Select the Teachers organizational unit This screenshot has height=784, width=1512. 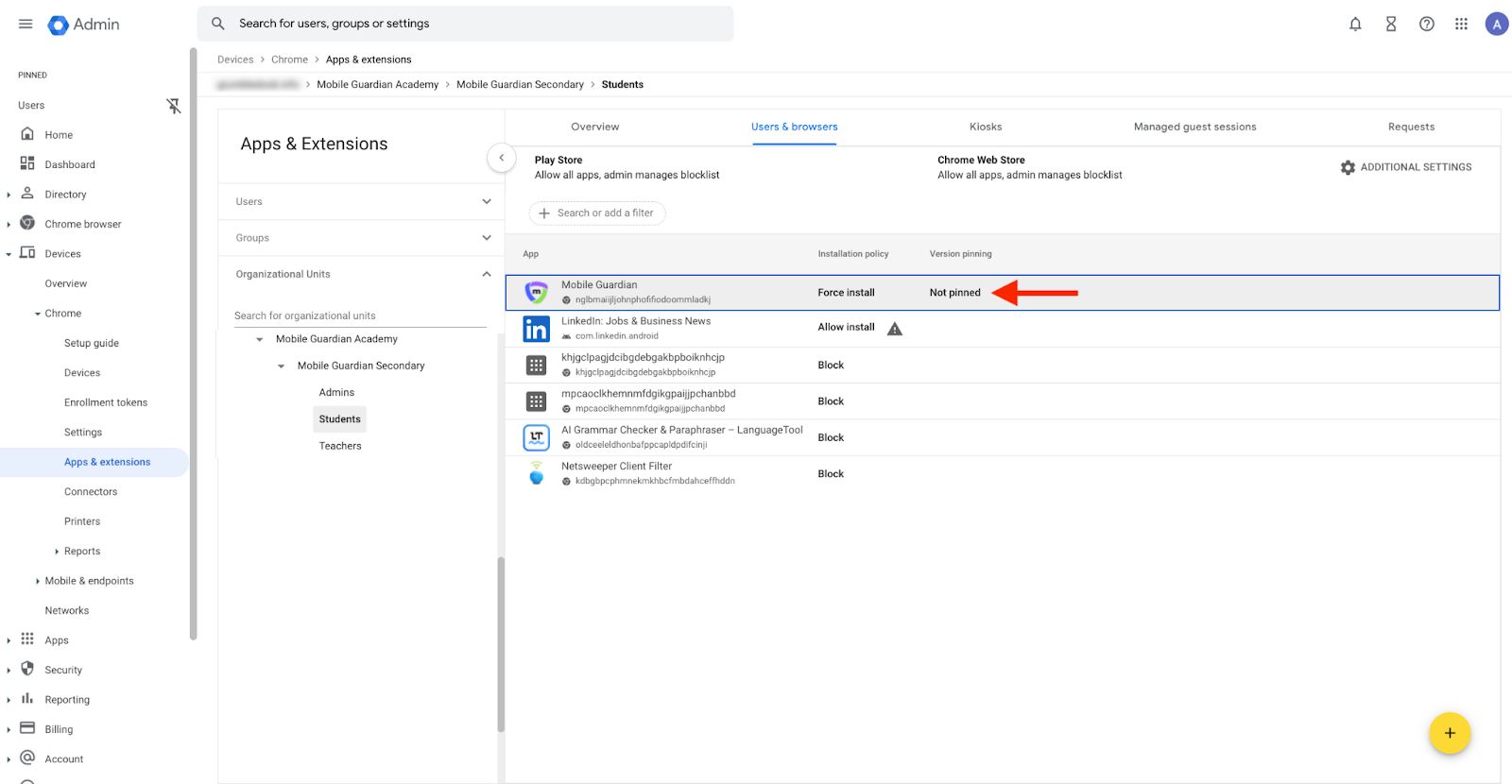[340, 446]
